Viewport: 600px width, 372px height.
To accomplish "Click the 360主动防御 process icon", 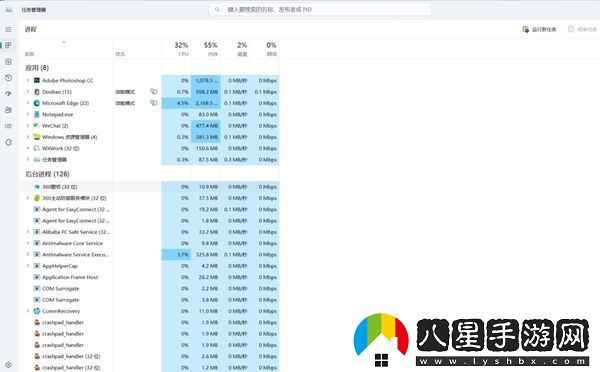I will pyautogui.click(x=37, y=198).
